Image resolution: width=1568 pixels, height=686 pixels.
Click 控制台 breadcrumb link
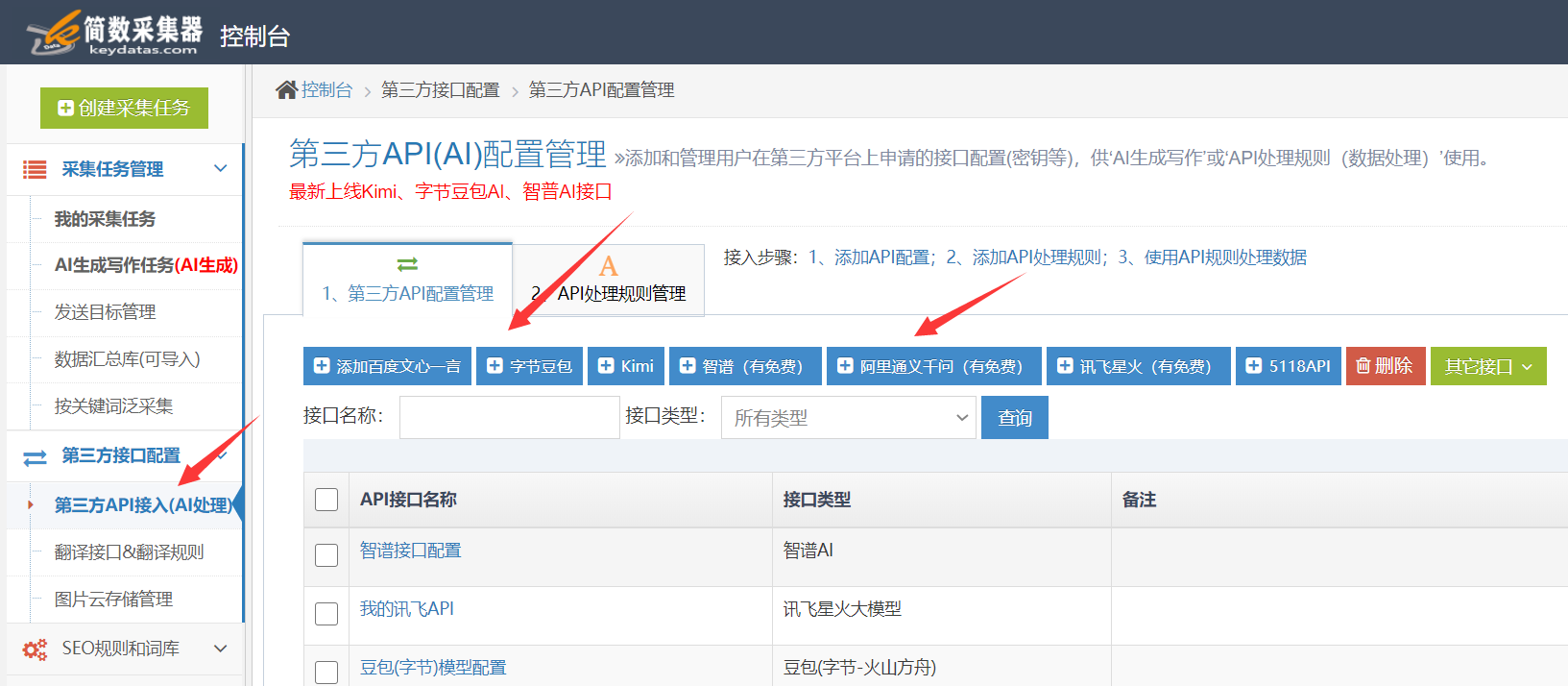[x=326, y=89]
